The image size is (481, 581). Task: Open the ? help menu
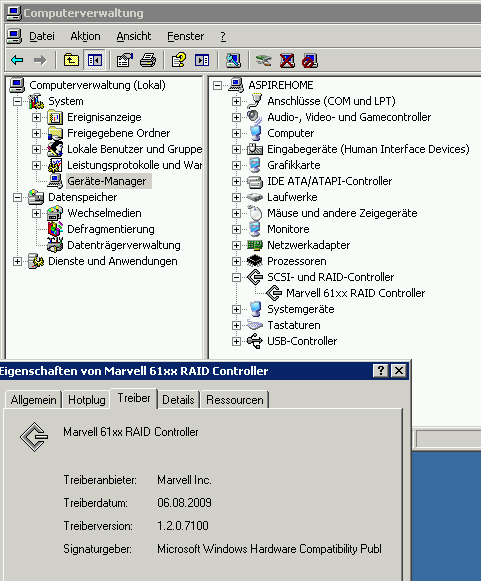pyautogui.click(x=223, y=36)
